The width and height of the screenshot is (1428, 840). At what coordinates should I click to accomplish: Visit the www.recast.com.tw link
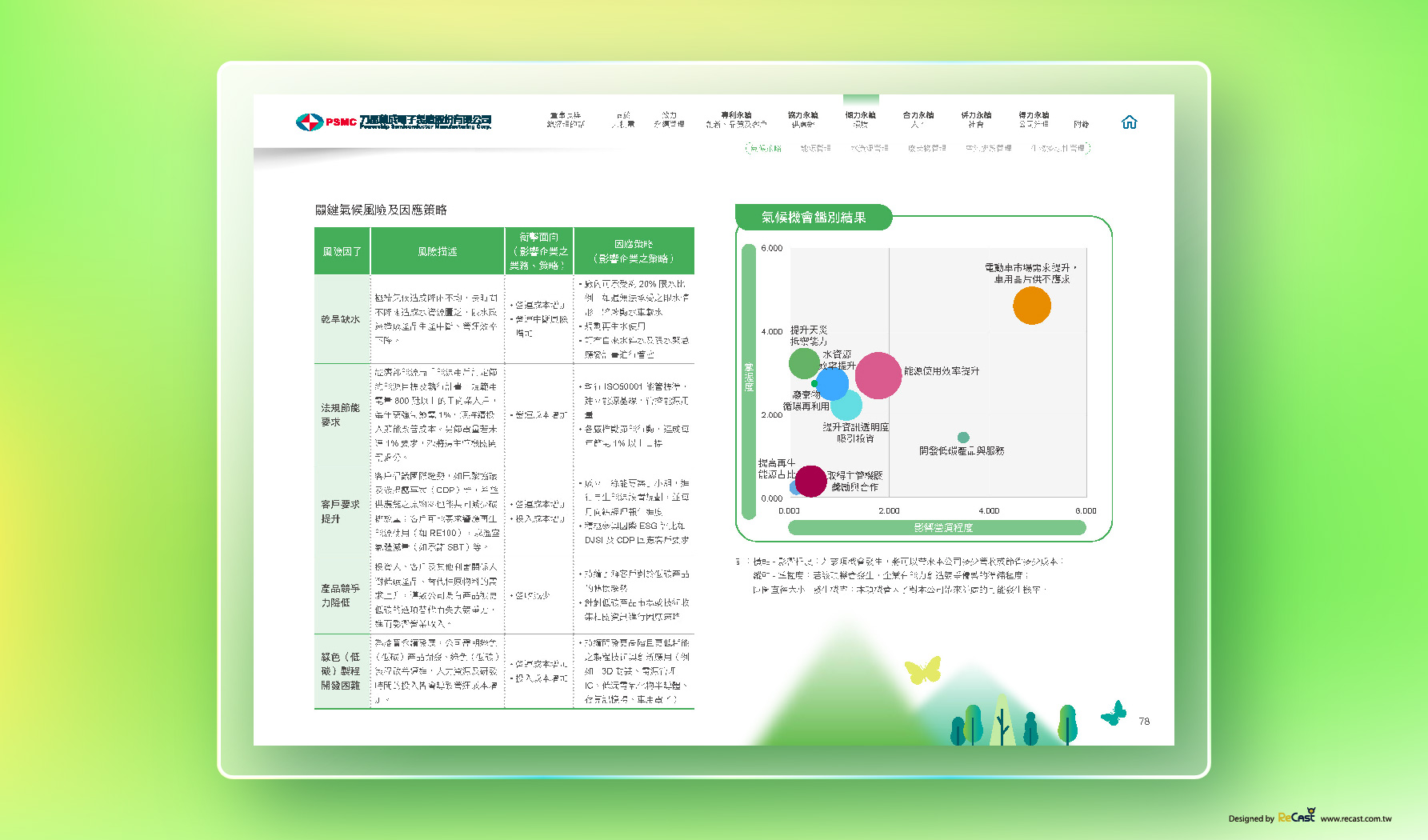click(x=1356, y=818)
